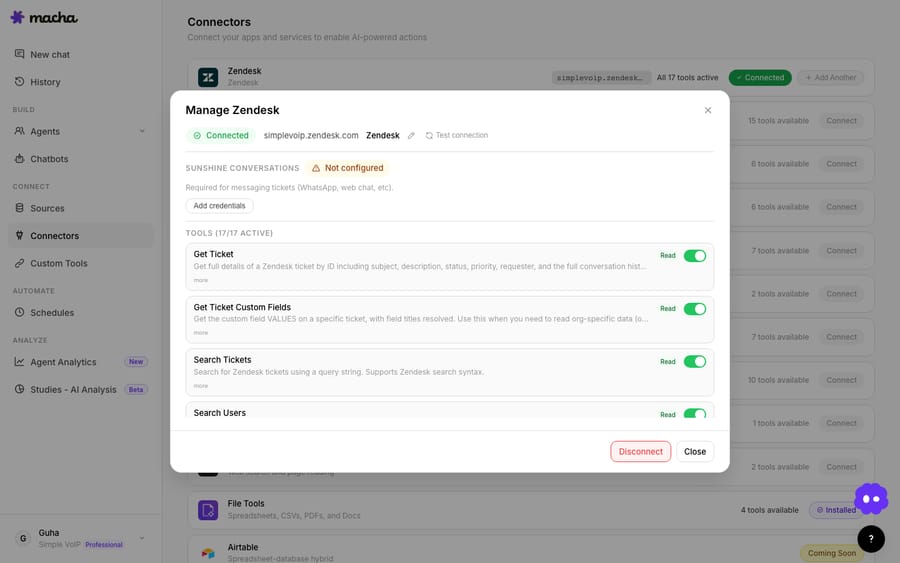Open the Guha account menu chevron
The width and height of the screenshot is (900, 563).
[x=142, y=538]
